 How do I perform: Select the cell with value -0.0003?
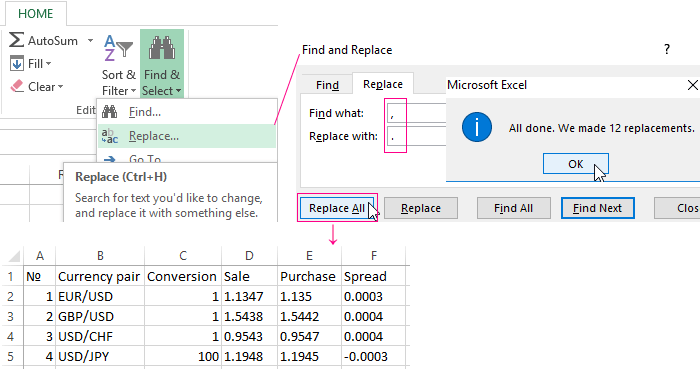point(374,357)
